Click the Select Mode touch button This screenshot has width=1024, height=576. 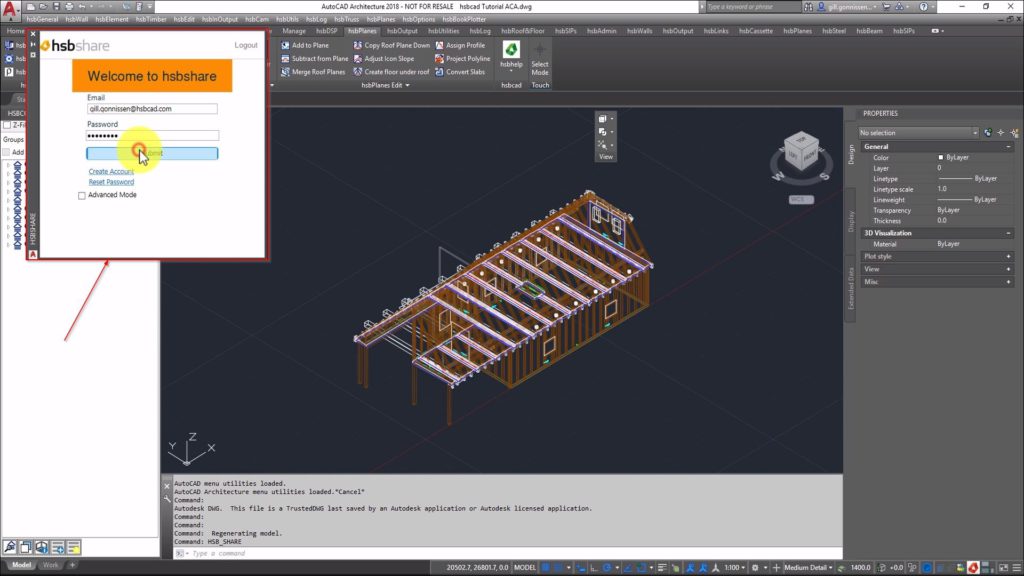(540, 59)
